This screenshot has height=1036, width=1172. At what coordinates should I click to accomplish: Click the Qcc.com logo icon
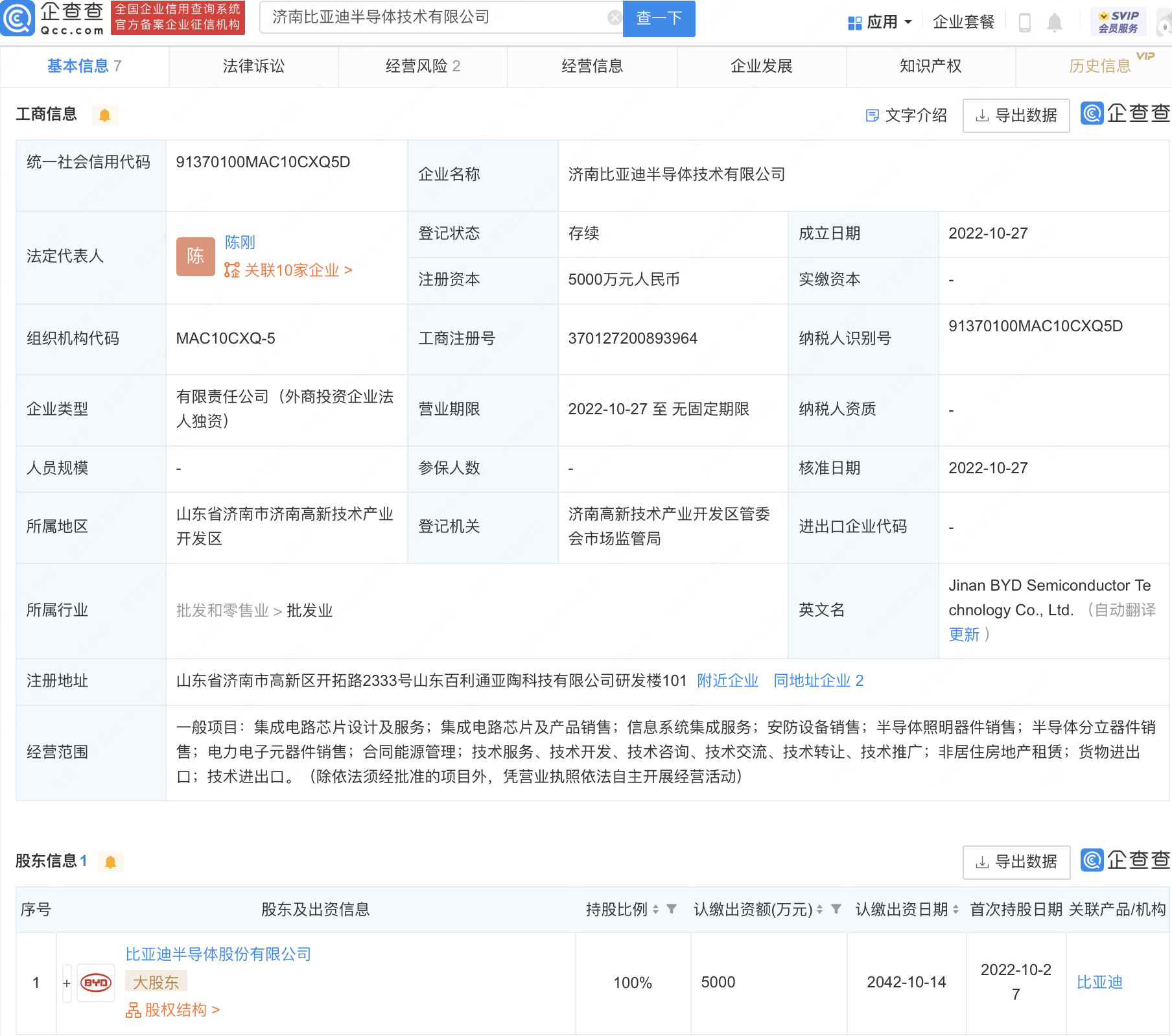(x=18, y=18)
